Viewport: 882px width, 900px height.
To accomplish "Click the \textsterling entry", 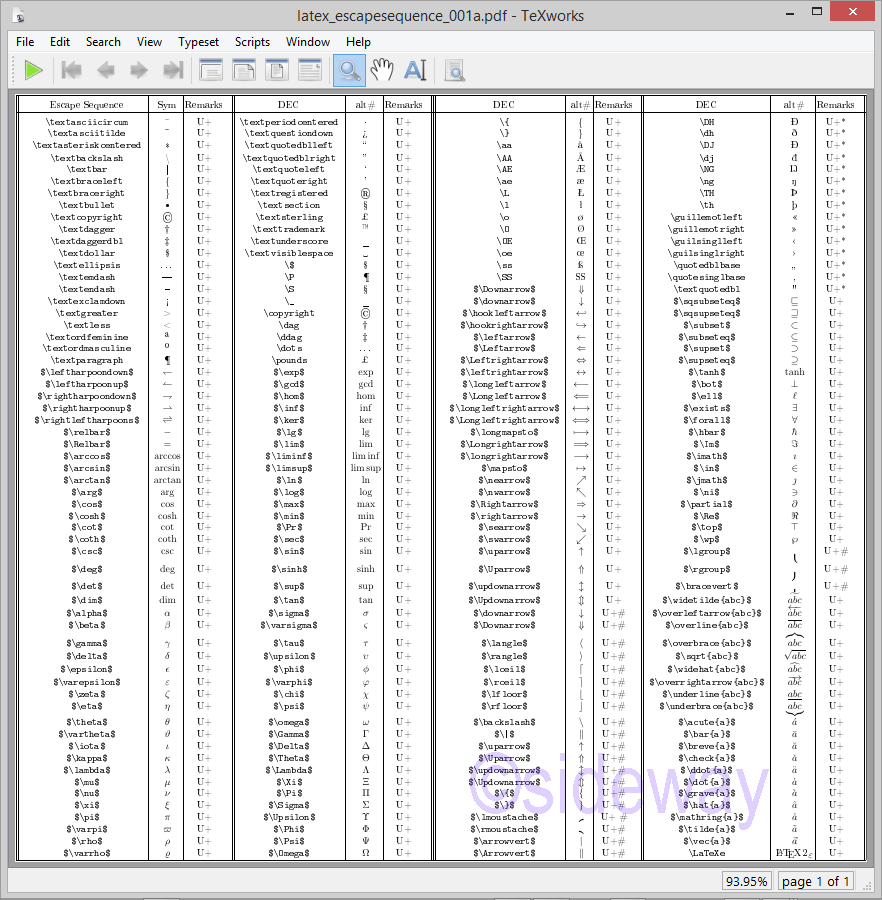I will click(x=289, y=217).
